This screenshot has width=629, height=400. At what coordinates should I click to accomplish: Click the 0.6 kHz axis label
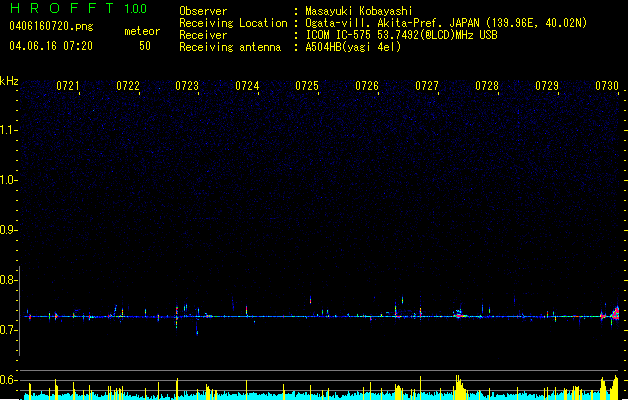pos(8,380)
